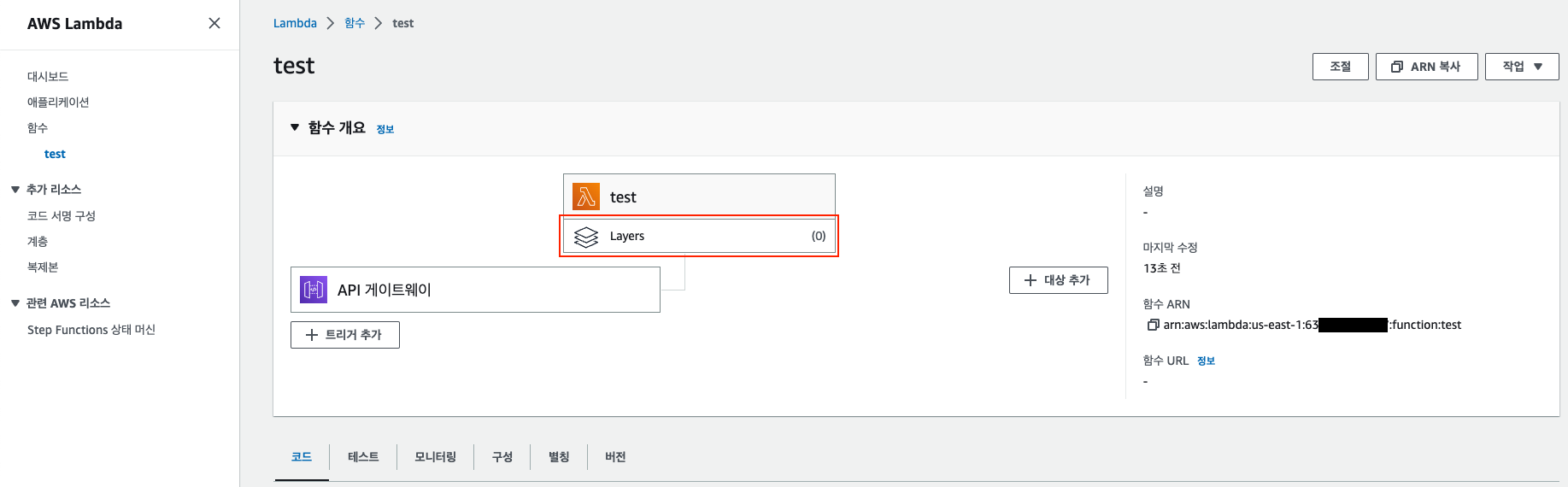Viewport: 1568px width, 487px height.
Task: Click the function ARN text
Action: click(x=1312, y=325)
